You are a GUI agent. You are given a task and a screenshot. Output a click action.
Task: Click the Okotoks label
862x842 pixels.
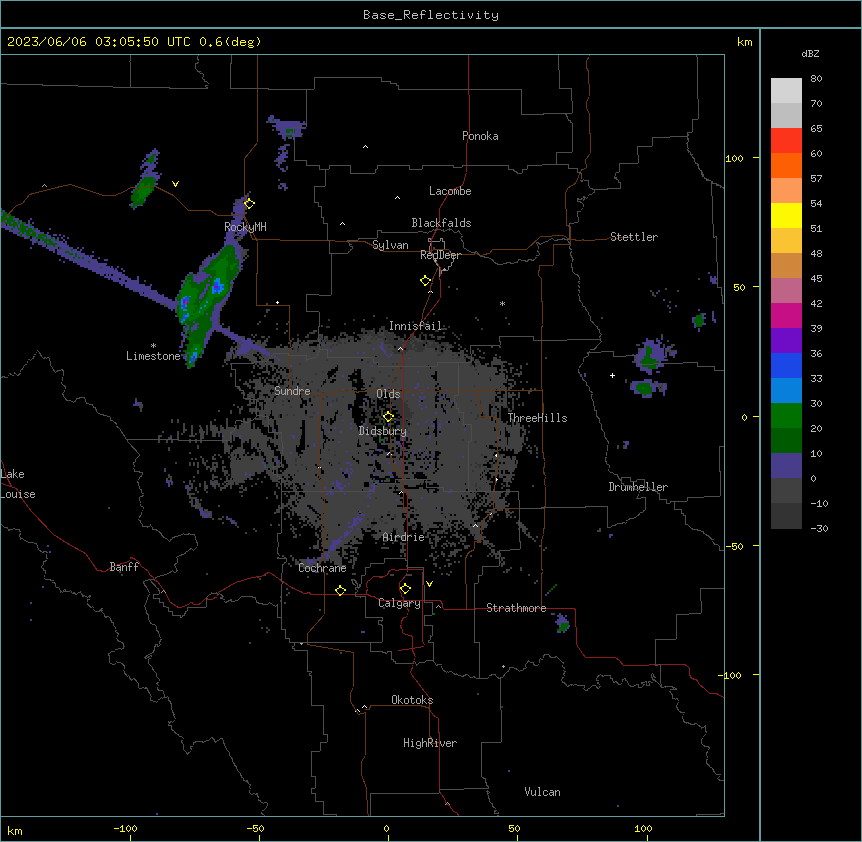click(x=412, y=700)
